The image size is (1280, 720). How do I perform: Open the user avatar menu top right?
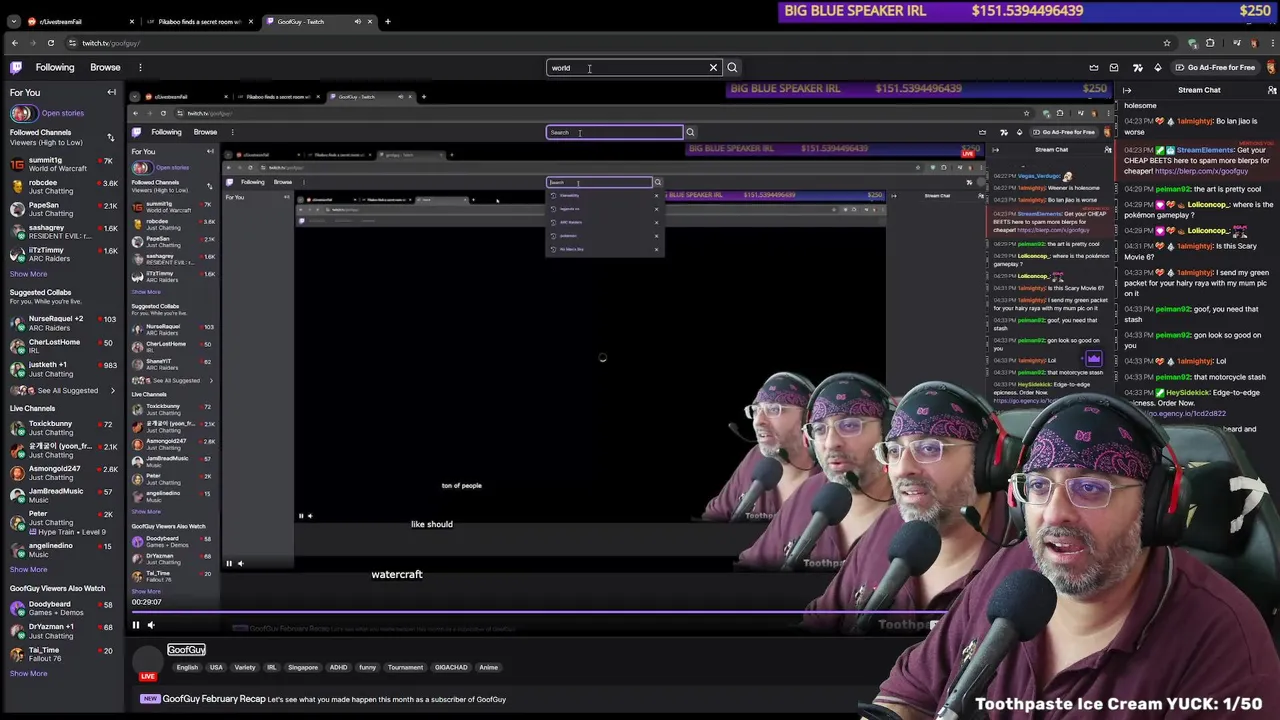click(x=1272, y=68)
